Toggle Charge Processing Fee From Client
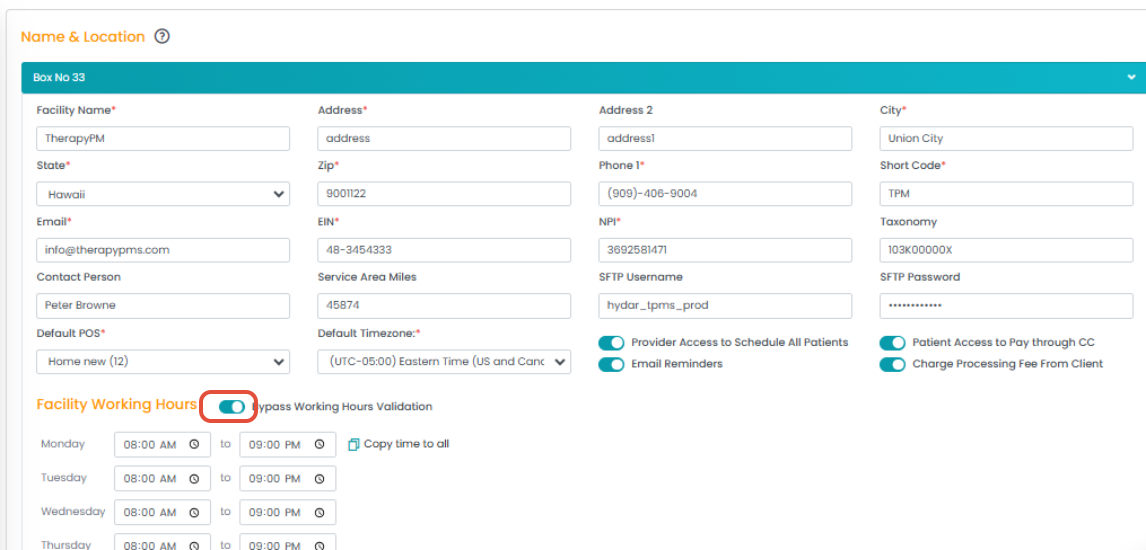 (x=892, y=365)
